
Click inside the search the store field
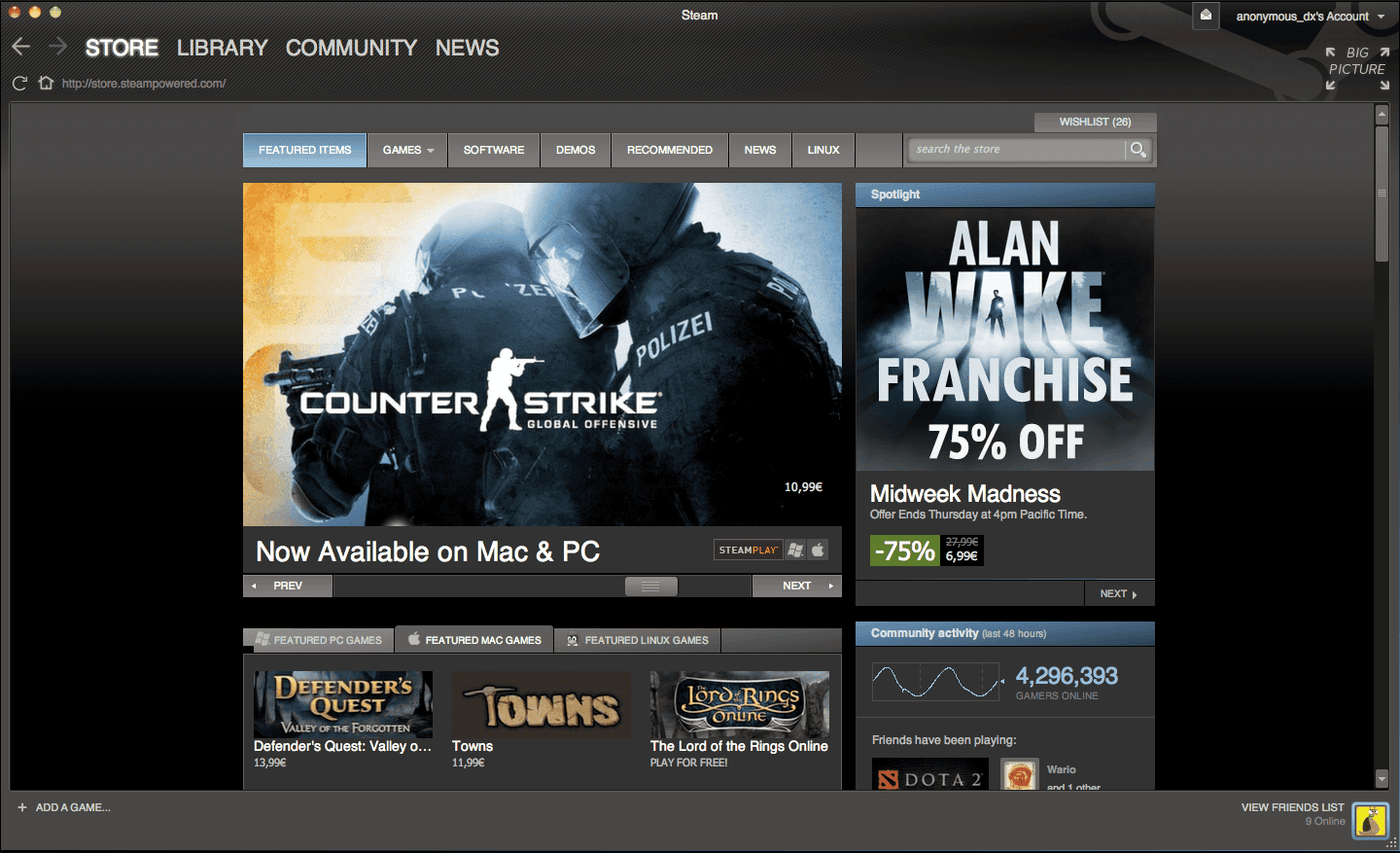pos(1016,150)
